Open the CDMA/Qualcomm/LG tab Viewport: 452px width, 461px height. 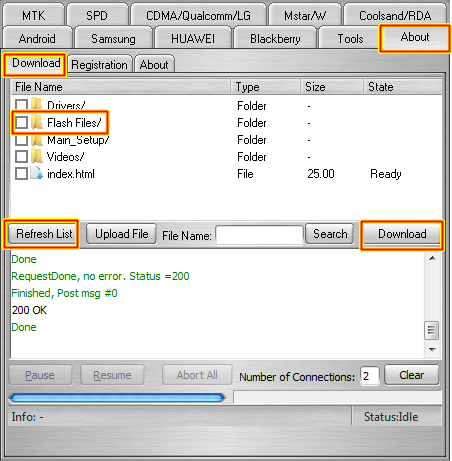point(198,15)
